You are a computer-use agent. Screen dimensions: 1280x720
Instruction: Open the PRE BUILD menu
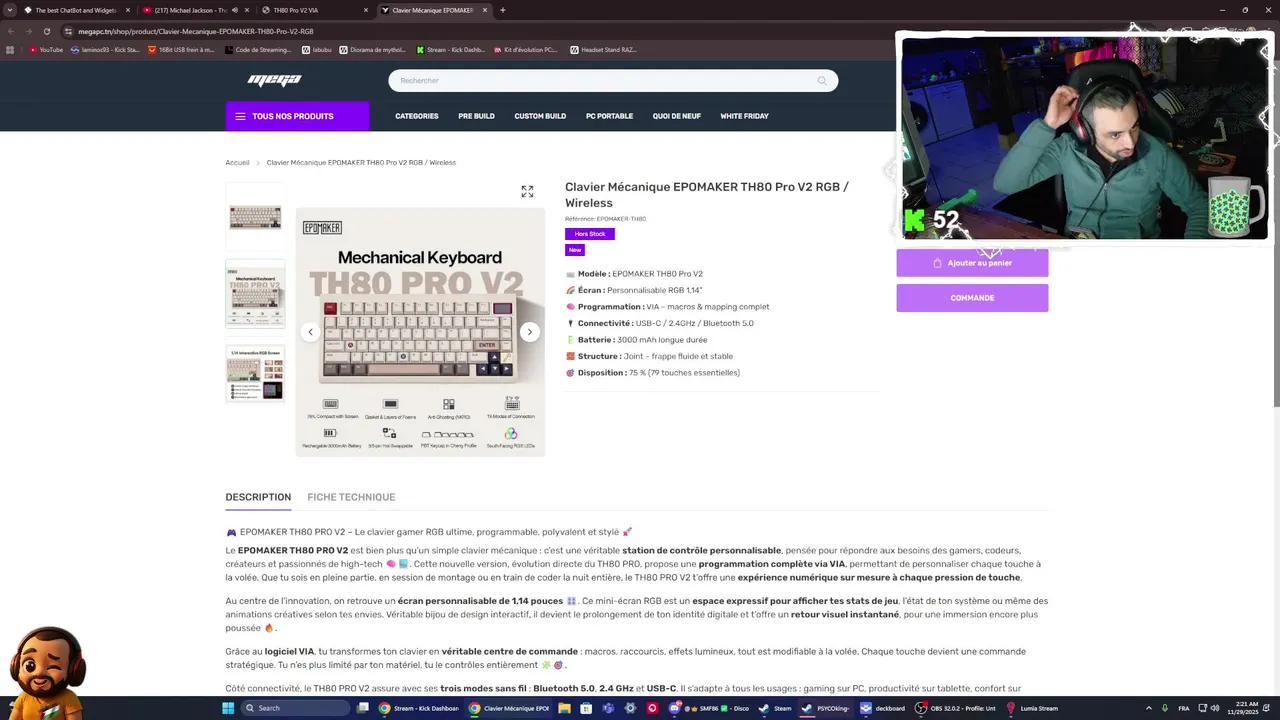pyautogui.click(x=476, y=116)
